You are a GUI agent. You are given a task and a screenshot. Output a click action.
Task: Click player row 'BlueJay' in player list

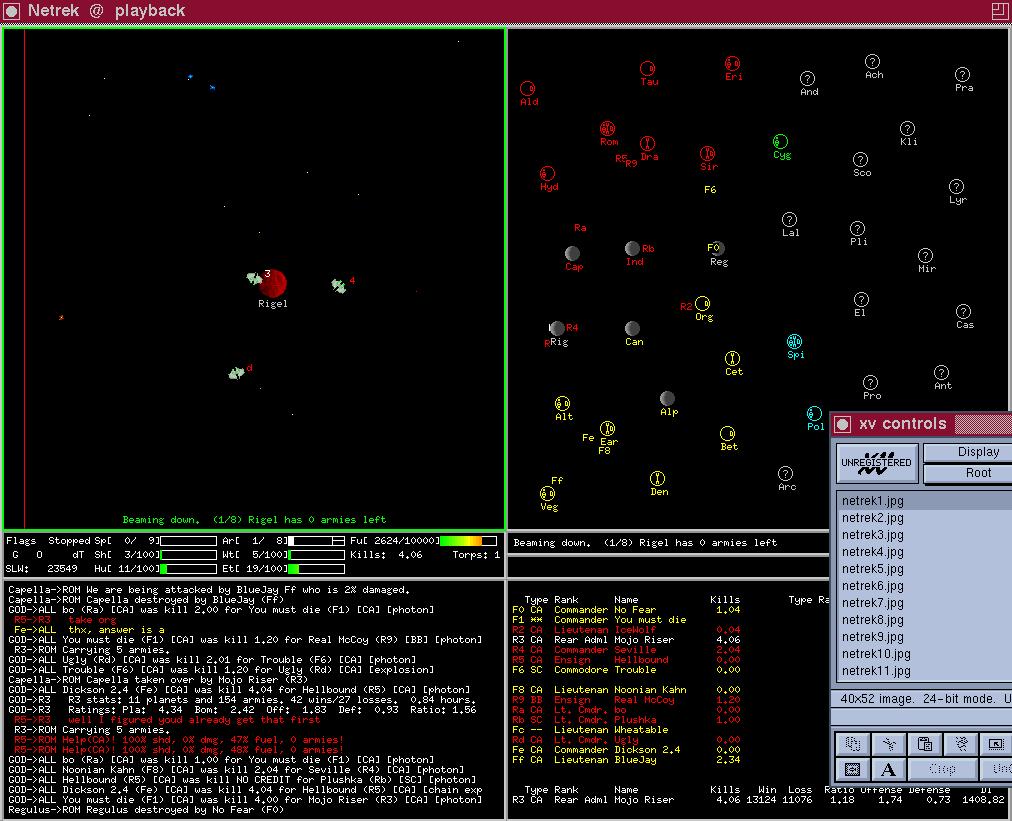626,760
